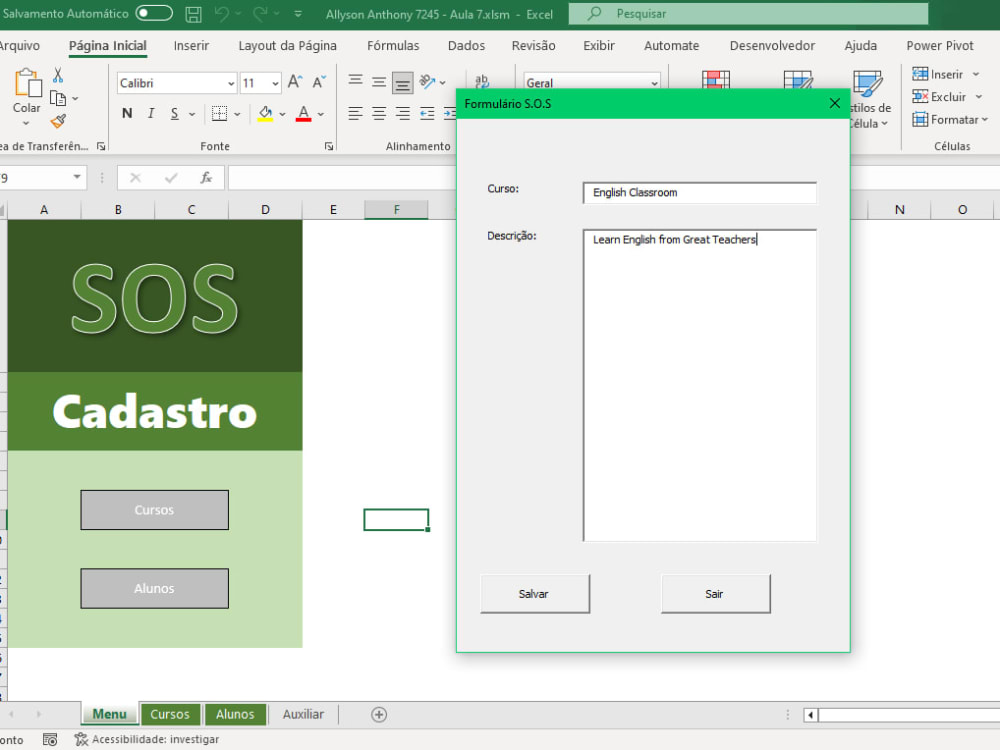1000x750 pixels.
Task: Expand the fill color dropdown arrow
Action: [x=281, y=113]
